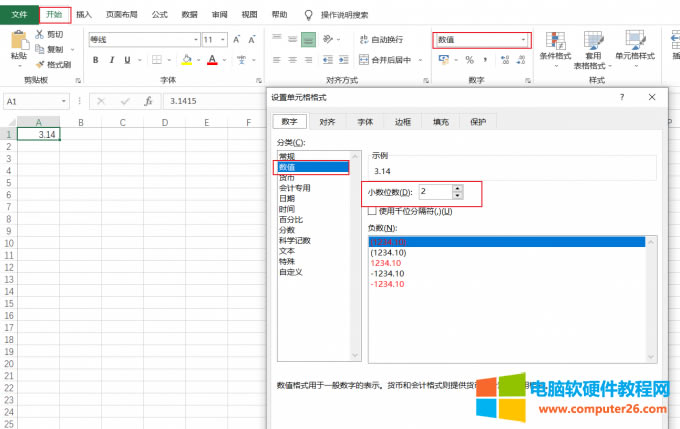Click the decimal places input field
Image resolution: width=680 pixels, height=429 pixels.
[x=433, y=190]
